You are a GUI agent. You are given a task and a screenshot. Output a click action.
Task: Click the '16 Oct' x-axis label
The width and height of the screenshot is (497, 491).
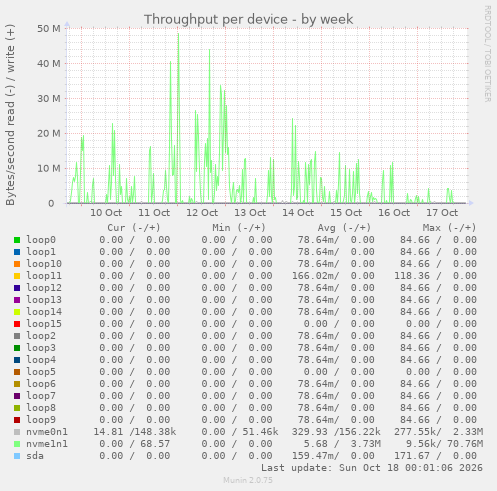[394, 212]
